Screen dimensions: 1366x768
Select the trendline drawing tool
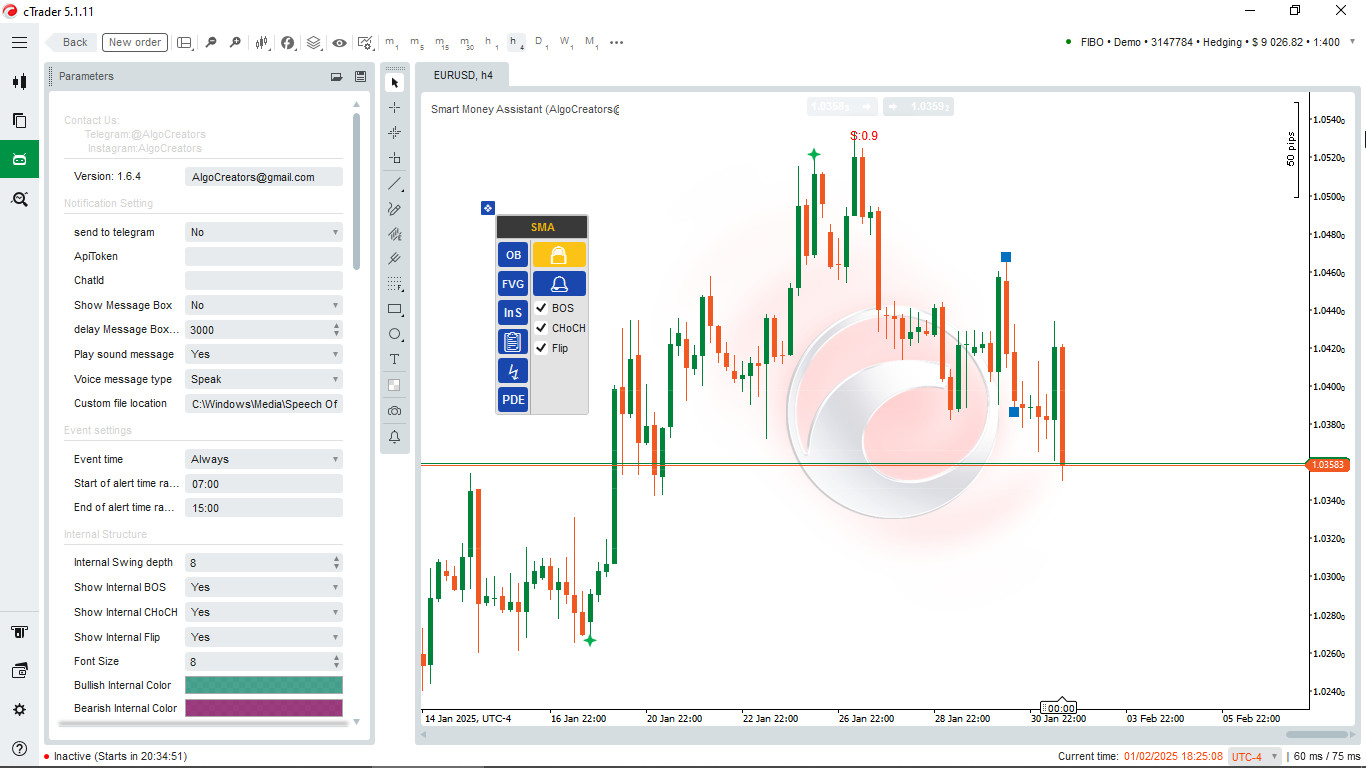tap(395, 184)
